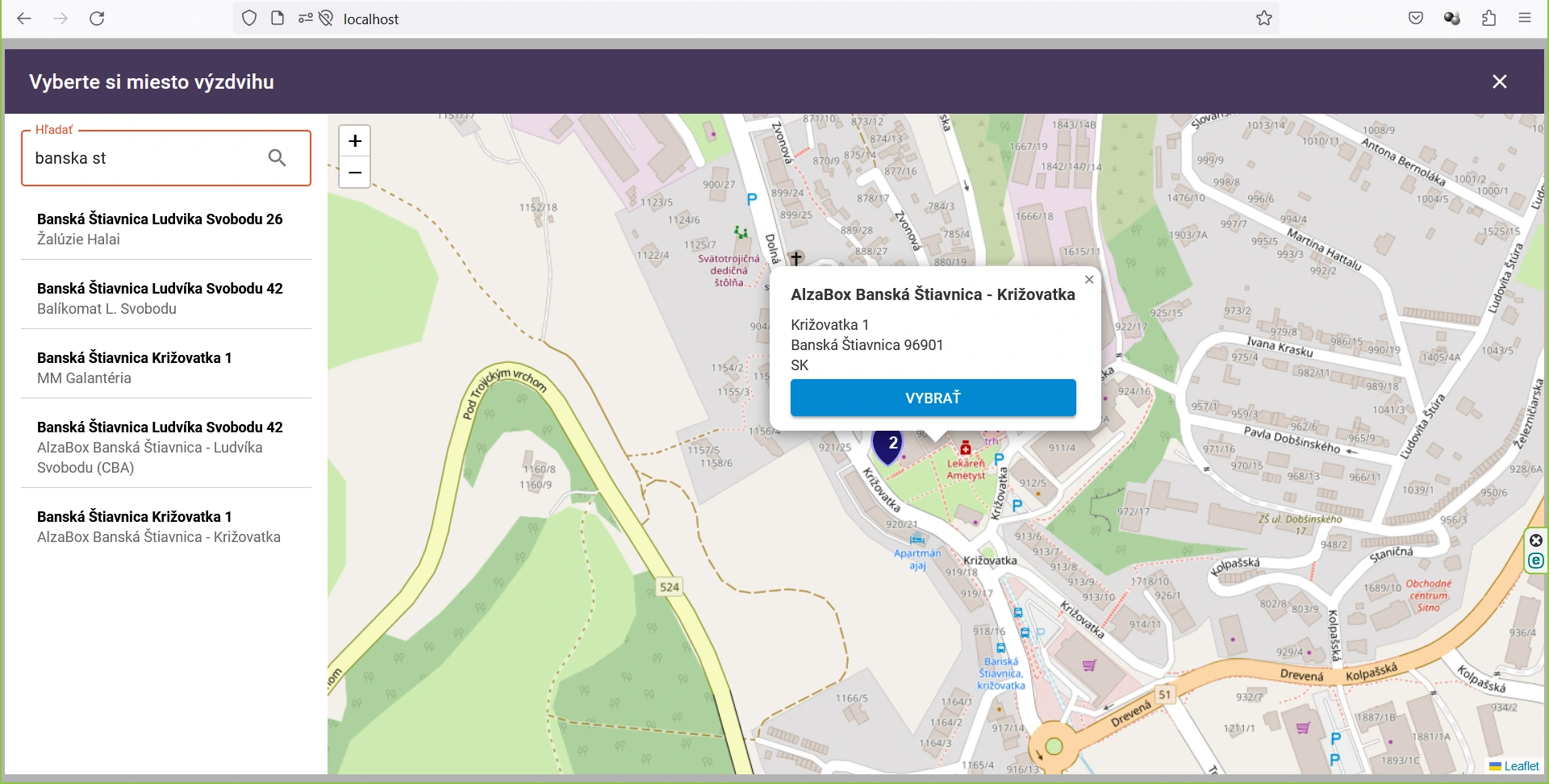The height and width of the screenshot is (784, 1549).
Task: Open the shield tracking protection icon
Action: pyautogui.click(x=249, y=19)
